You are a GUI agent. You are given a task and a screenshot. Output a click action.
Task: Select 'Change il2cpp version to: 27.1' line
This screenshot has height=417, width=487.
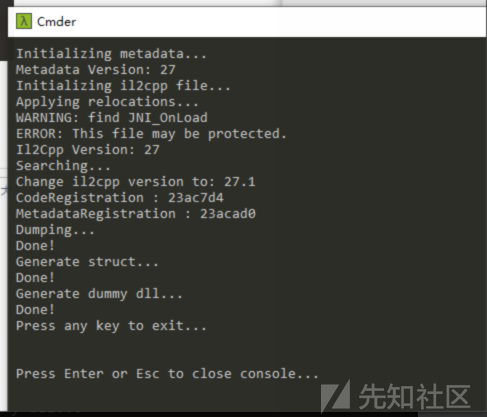[x=135, y=182]
